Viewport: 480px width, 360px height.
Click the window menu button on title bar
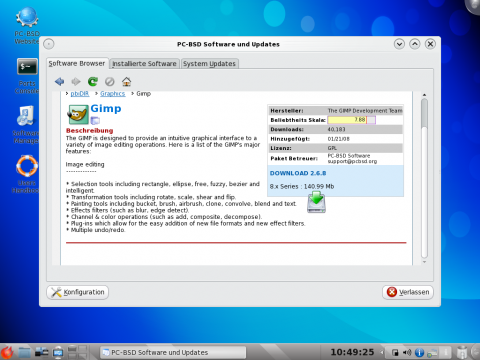point(49,44)
